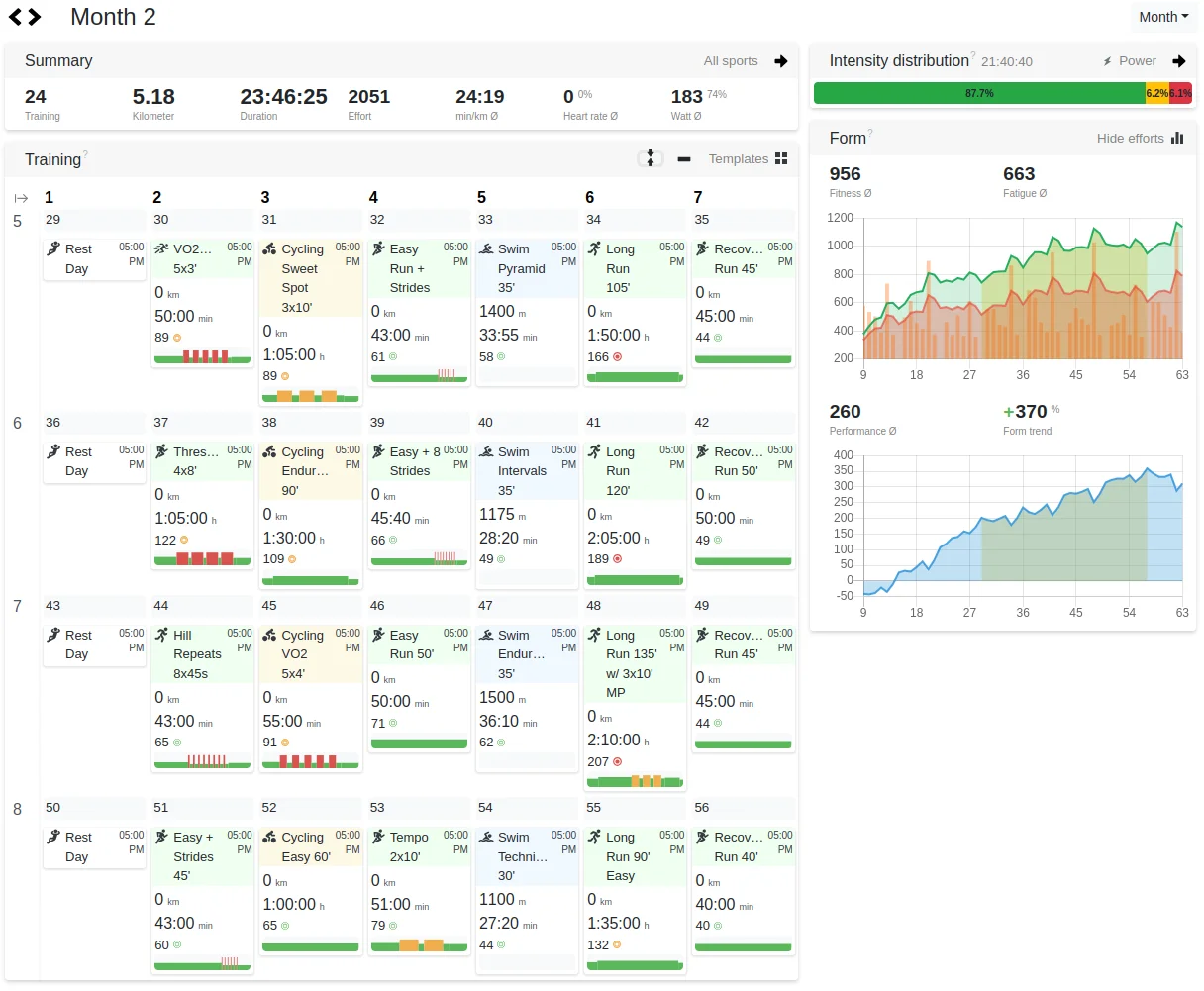Click the help mark beside Intensity distribution
Screen dimensions: 1204x991
973,56
